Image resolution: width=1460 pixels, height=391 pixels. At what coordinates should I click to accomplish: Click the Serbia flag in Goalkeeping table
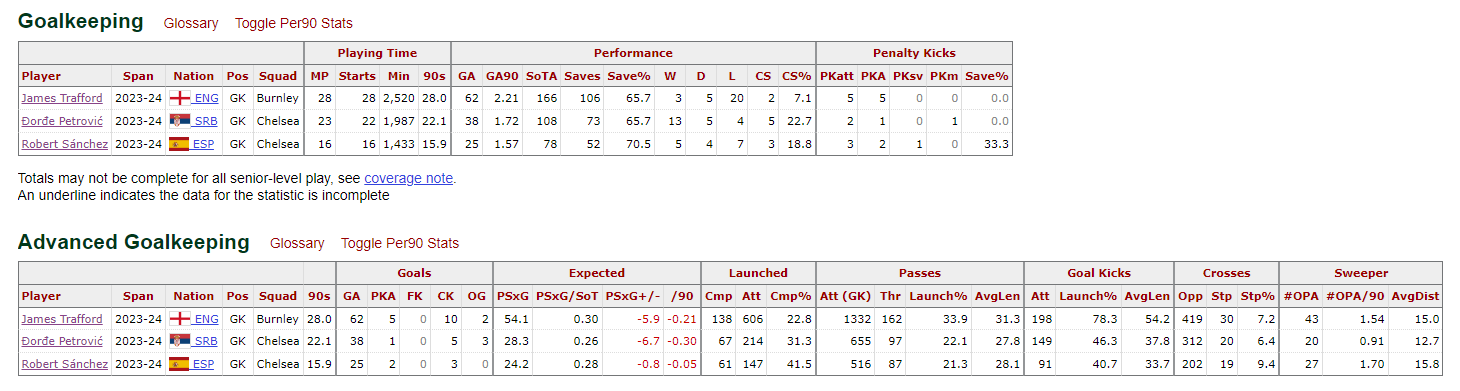point(180,121)
